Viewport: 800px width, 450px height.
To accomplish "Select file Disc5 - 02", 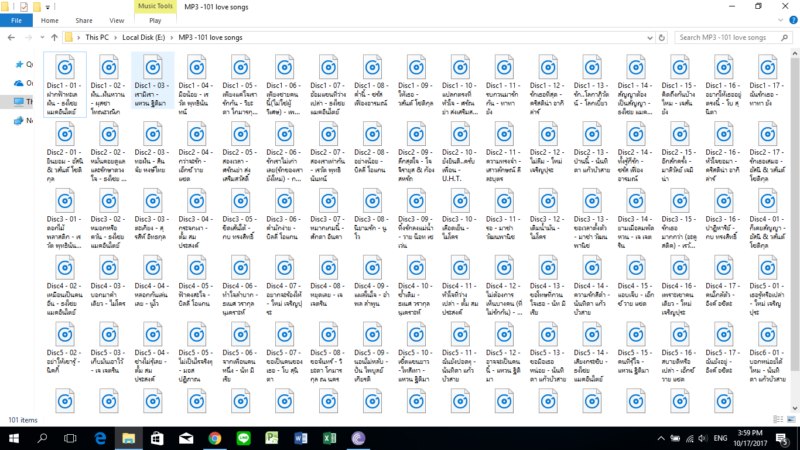I will 65,348.
